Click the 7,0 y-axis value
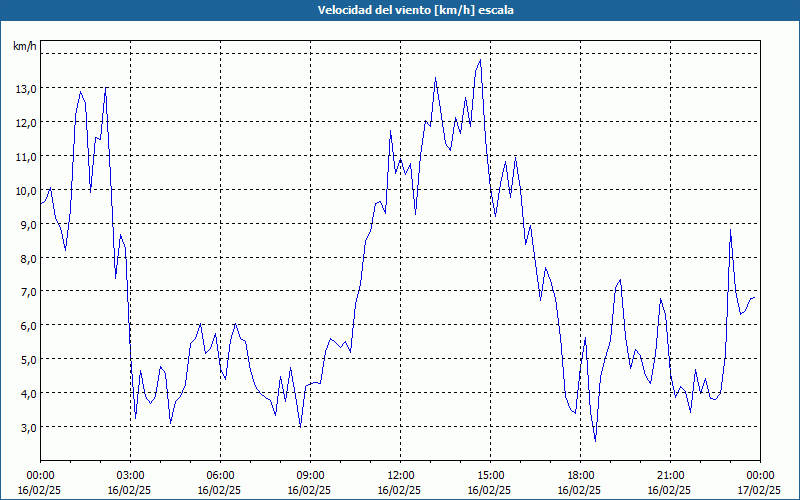 click(28, 292)
